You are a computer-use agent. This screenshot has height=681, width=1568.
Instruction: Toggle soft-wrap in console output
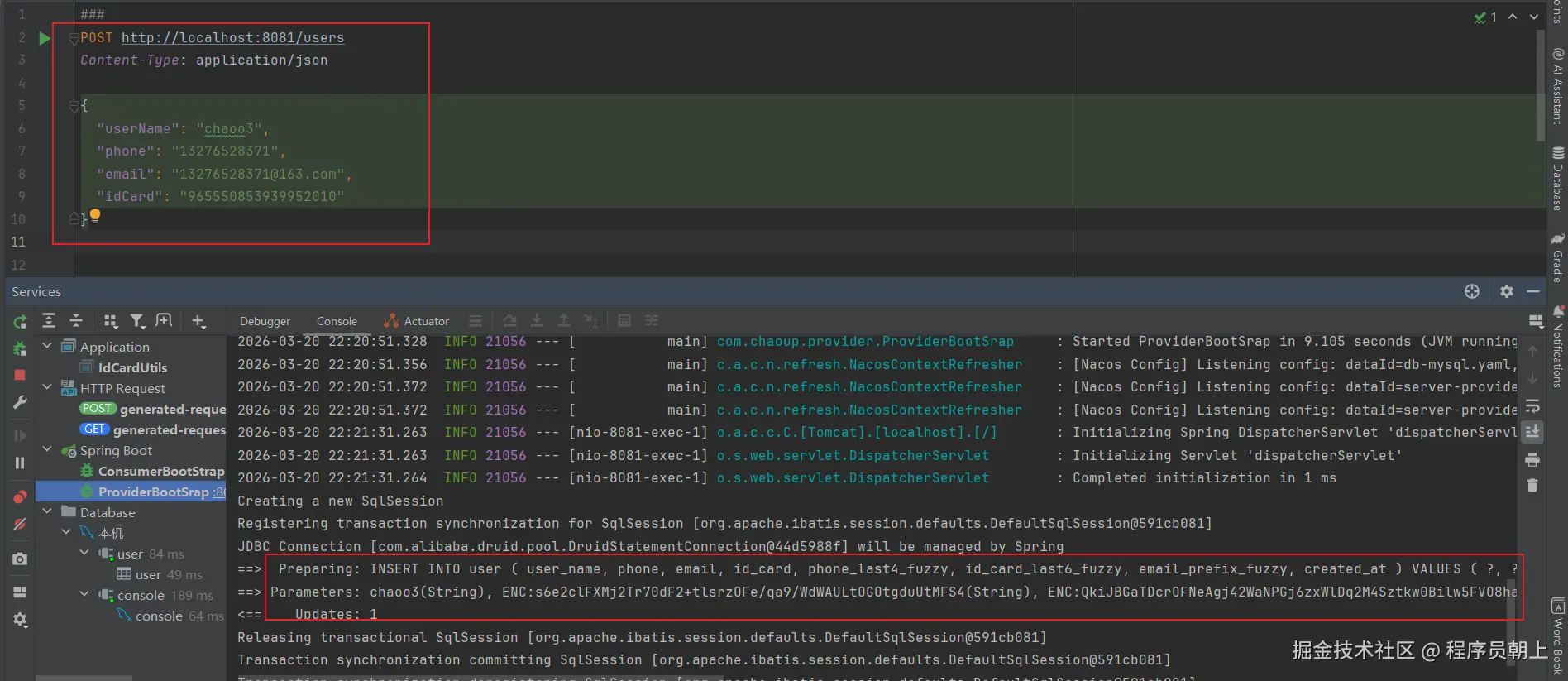(1532, 405)
